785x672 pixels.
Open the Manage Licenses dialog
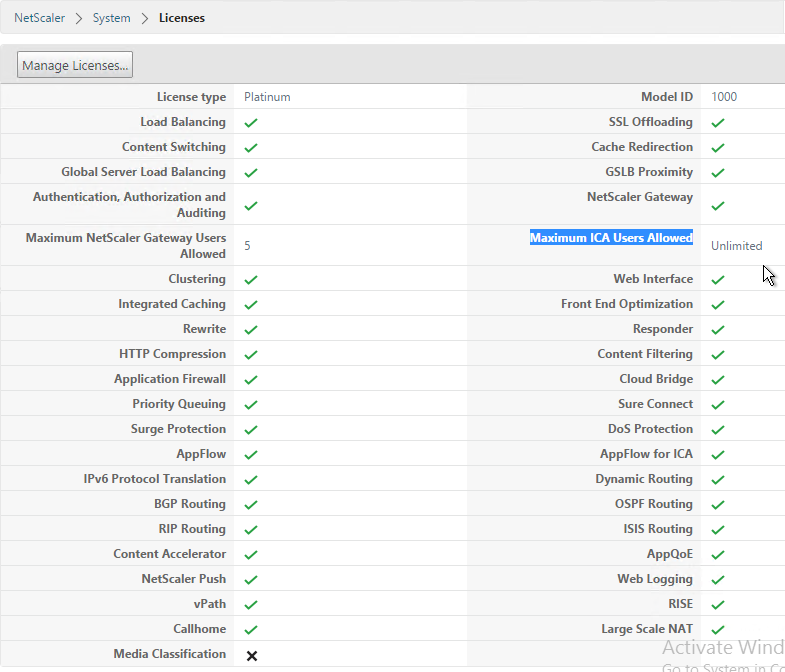(x=75, y=65)
